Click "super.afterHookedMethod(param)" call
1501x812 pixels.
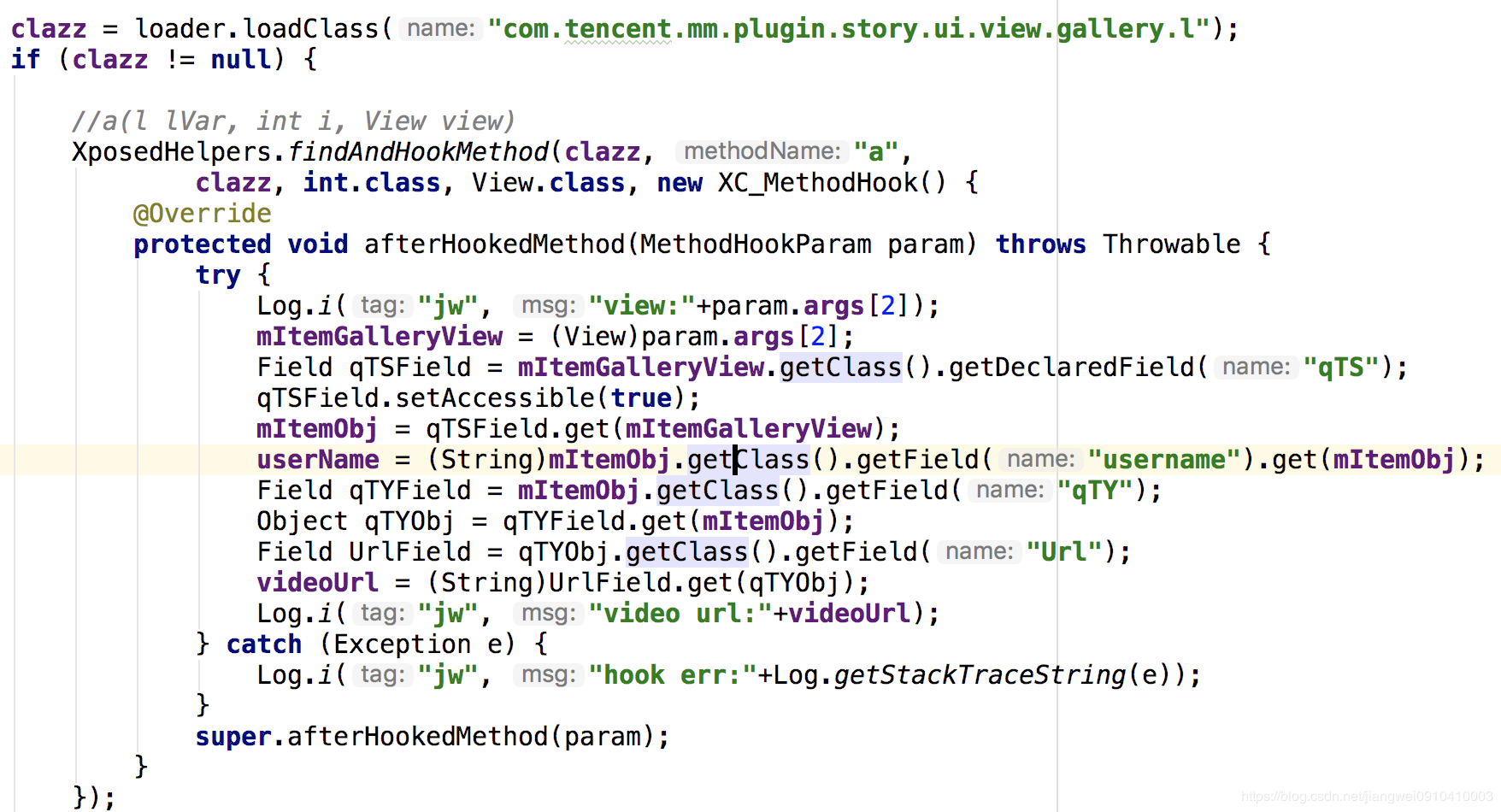tap(425, 736)
